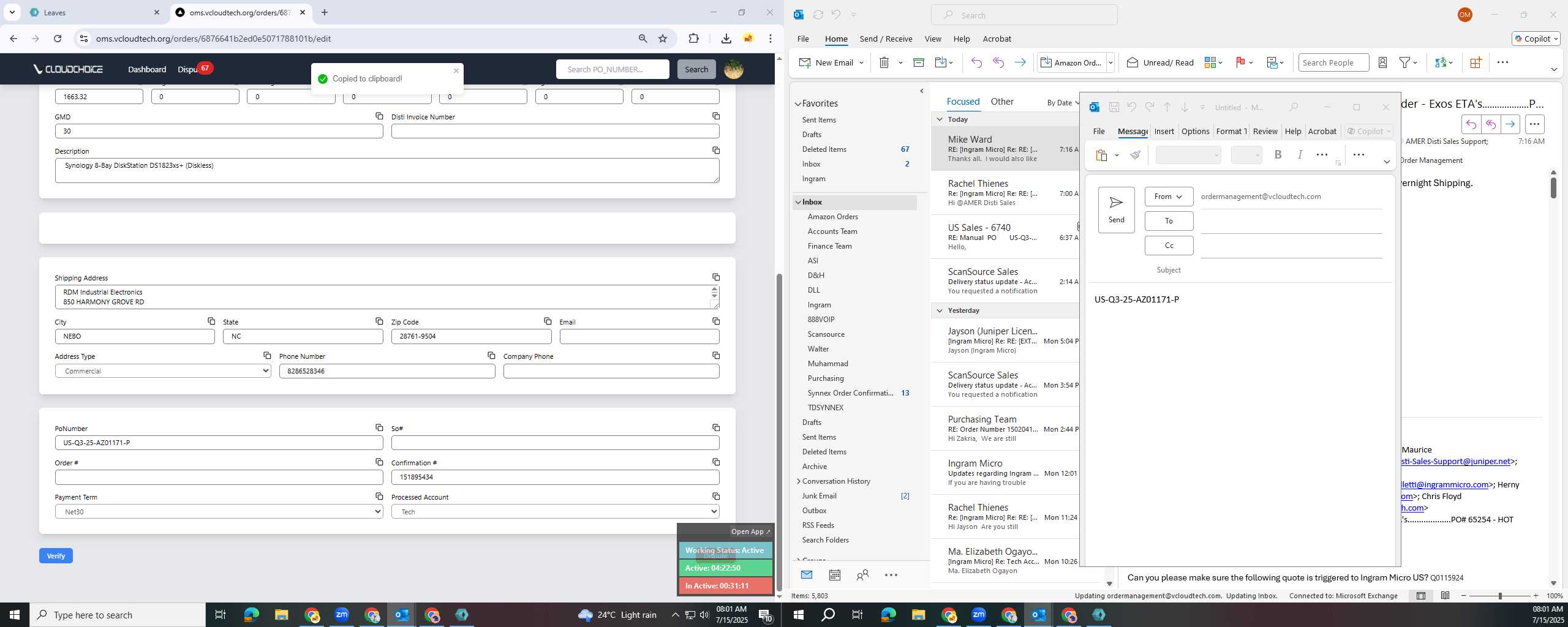Adjust the Outlook zoom slider
1568x627 pixels.
point(1499,596)
